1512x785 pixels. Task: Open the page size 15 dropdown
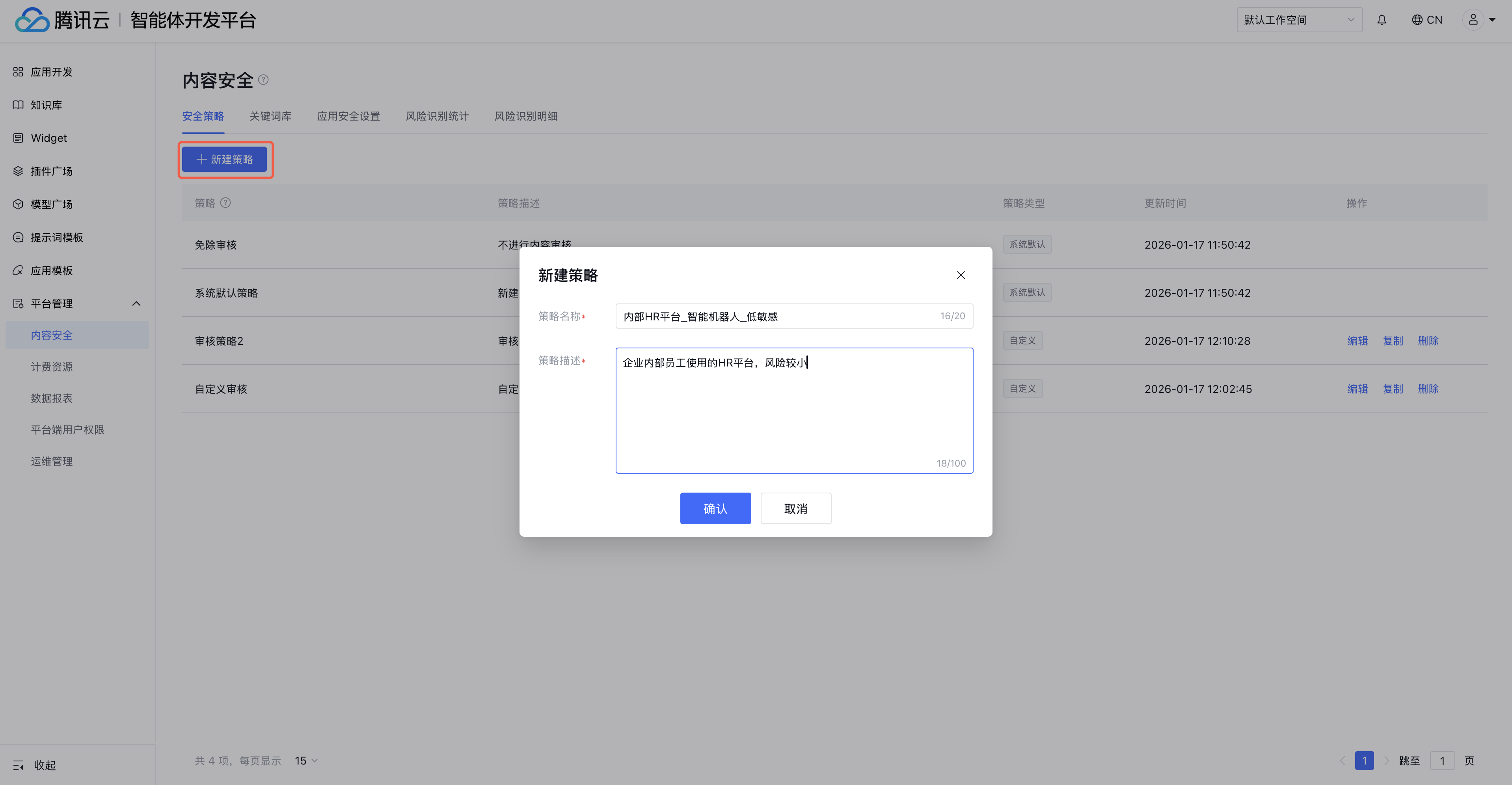(x=306, y=760)
